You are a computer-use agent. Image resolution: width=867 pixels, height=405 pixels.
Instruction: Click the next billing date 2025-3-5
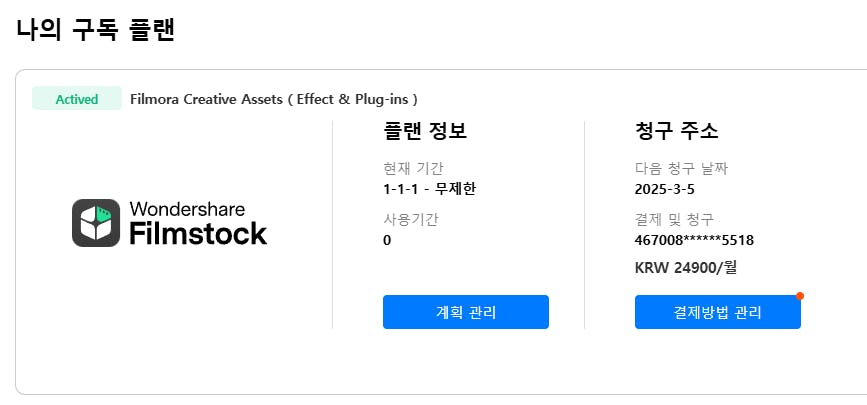[663, 188]
